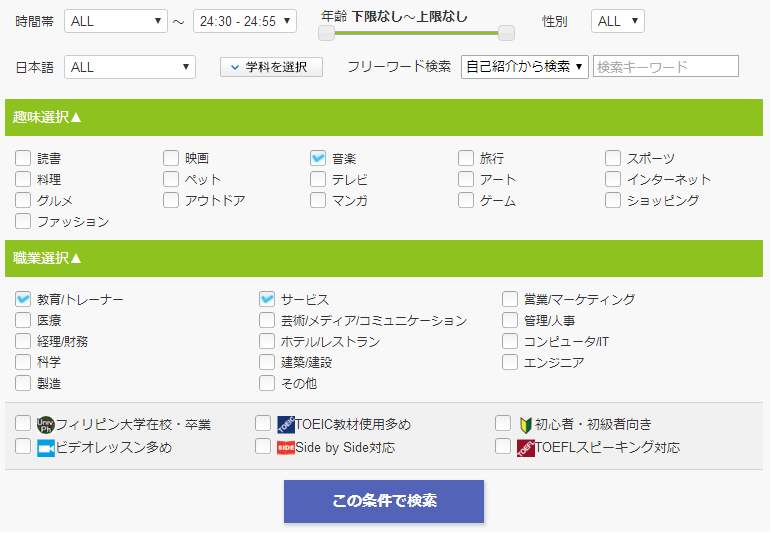Expand the 日本語 level dropdown

click(x=129, y=67)
